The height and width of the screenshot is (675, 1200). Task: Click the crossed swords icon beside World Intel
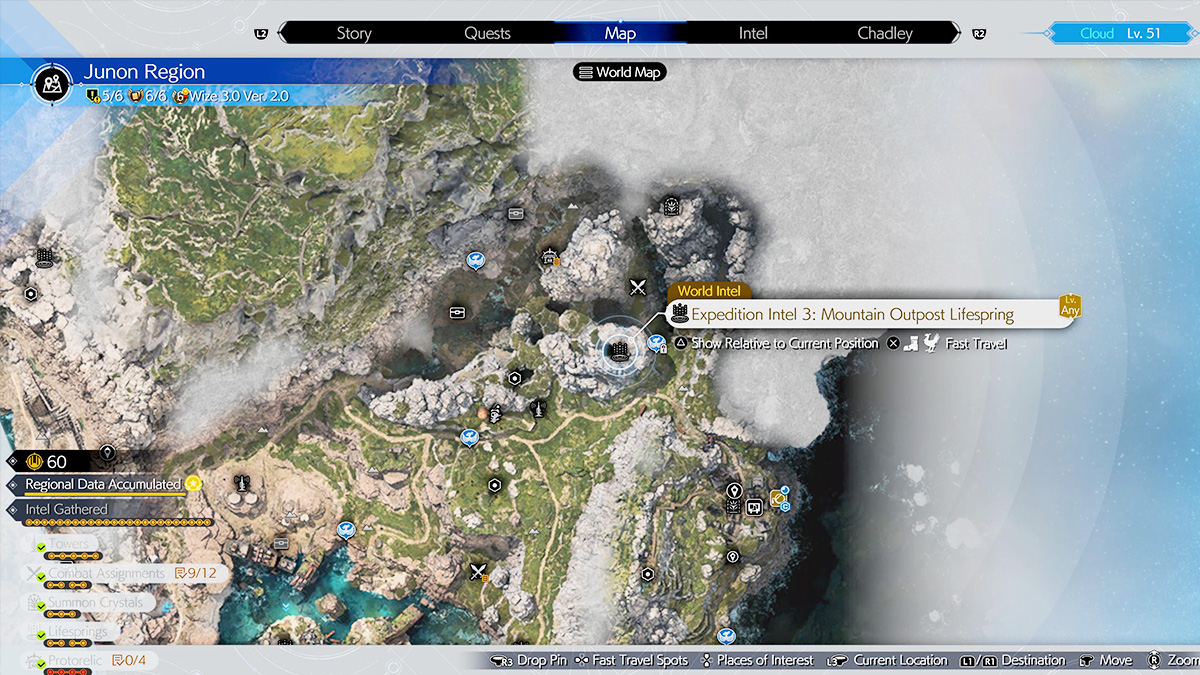[638, 288]
